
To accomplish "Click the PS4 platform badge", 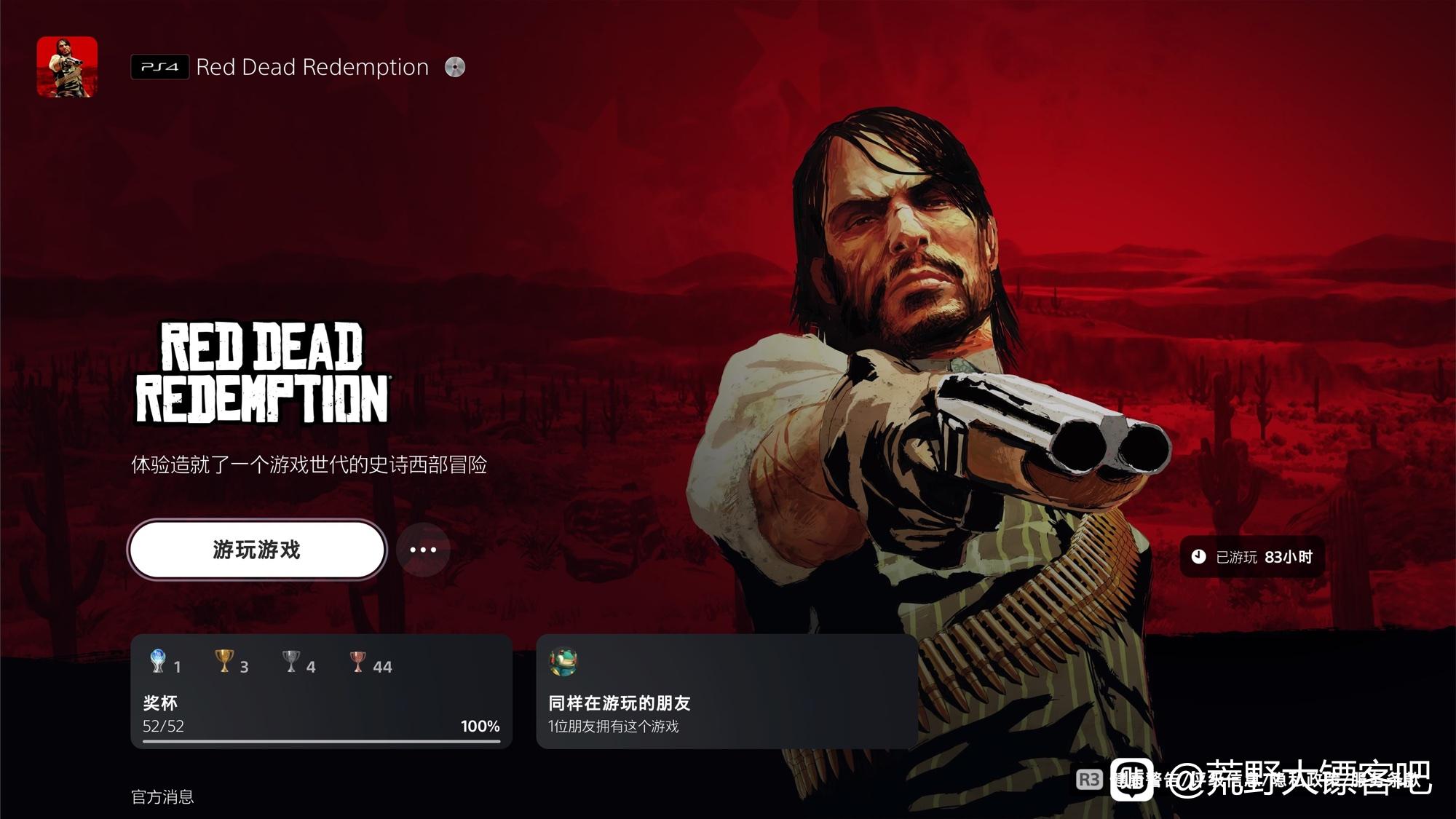I will pos(159,67).
